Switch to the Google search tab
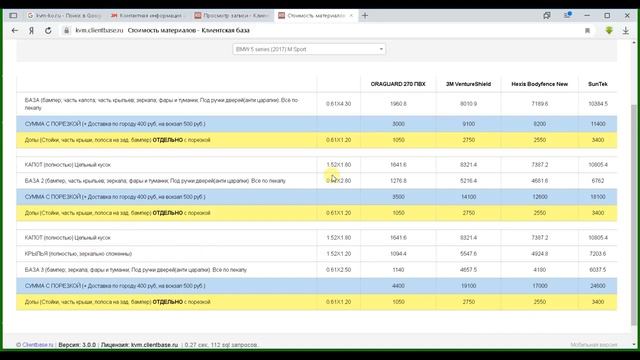The width and height of the screenshot is (640, 360). click(65, 16)
